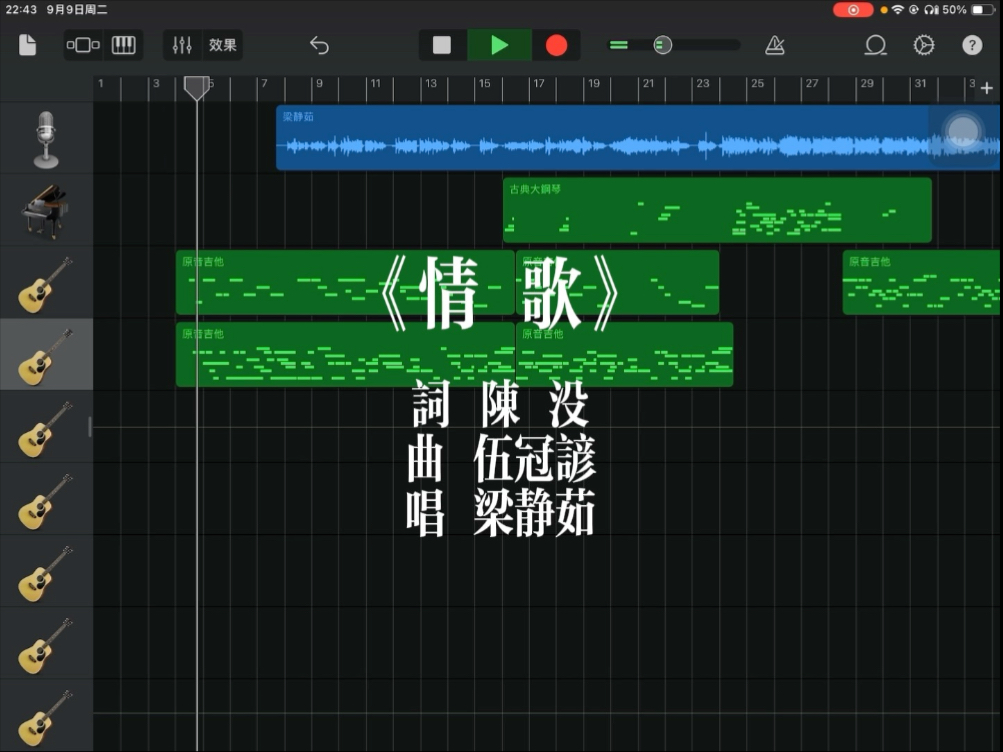Open track controls mixer sliders

(x=182, y=45)
